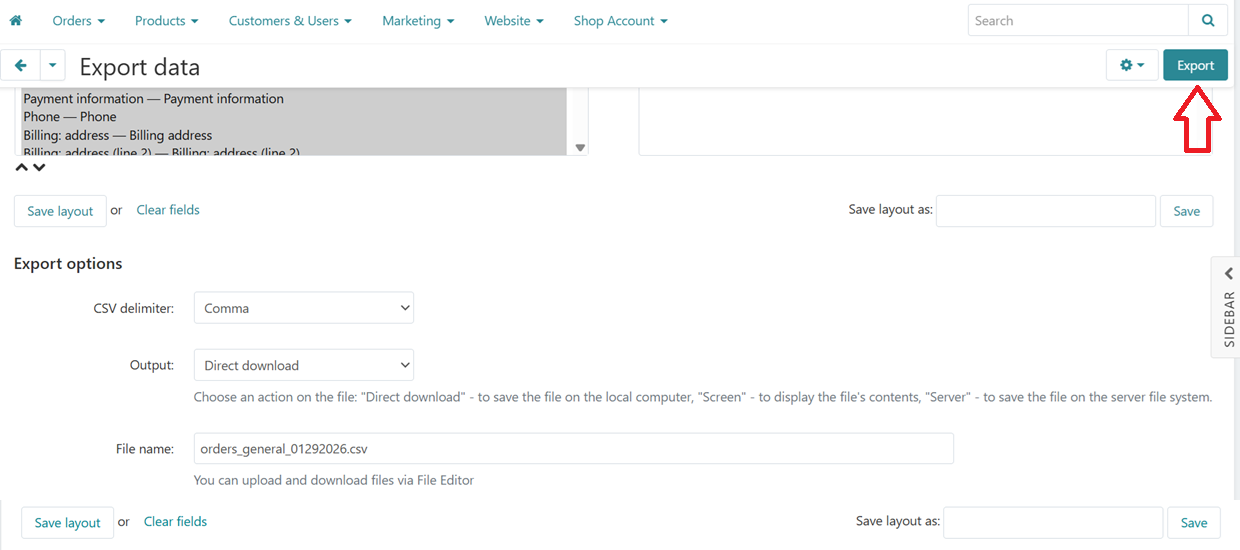Click the search magnifier icon button
1240x550 pixels.
coord(1208,20)
